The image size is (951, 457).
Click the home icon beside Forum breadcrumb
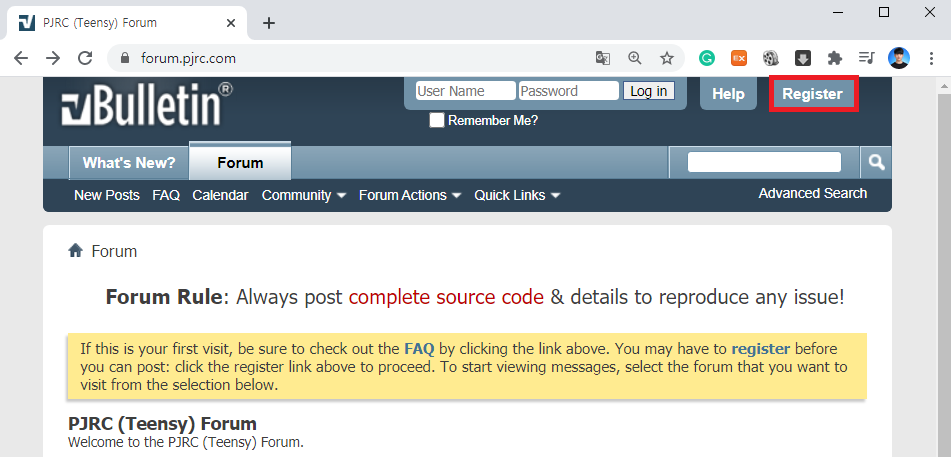tap(75, 251)
